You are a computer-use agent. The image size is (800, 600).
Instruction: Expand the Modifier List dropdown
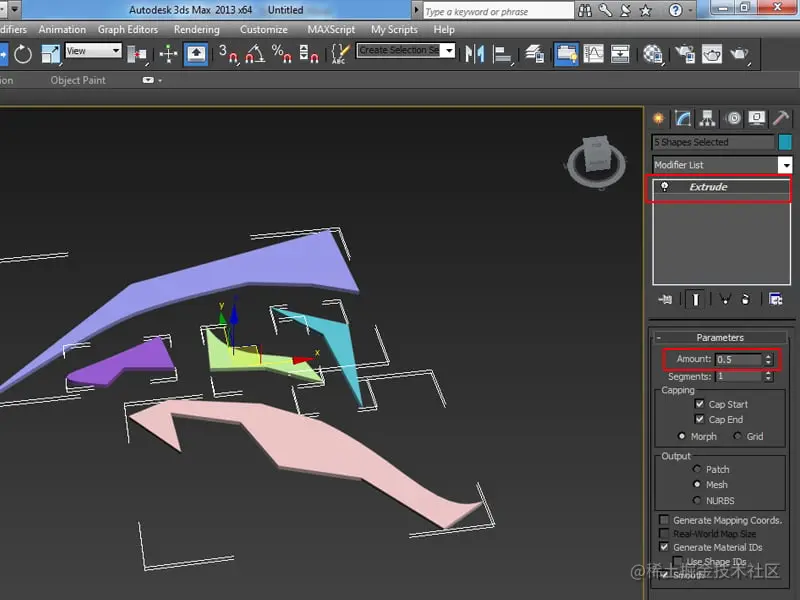785,165
